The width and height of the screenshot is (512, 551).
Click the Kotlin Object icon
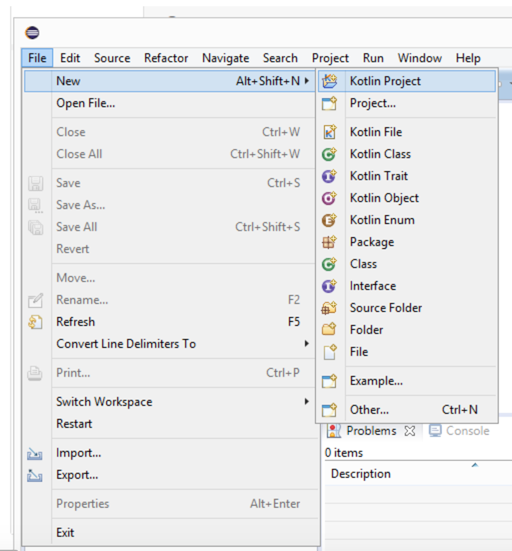[329, 198]
